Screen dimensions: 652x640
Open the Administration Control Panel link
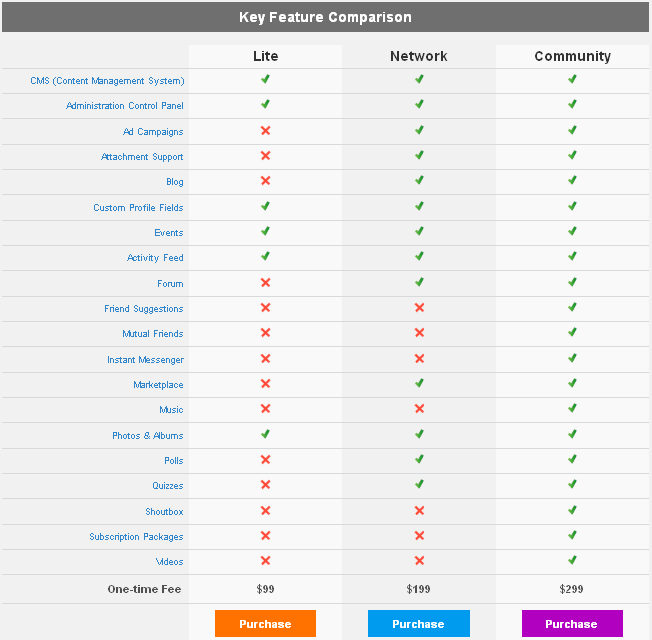(125, 106)
